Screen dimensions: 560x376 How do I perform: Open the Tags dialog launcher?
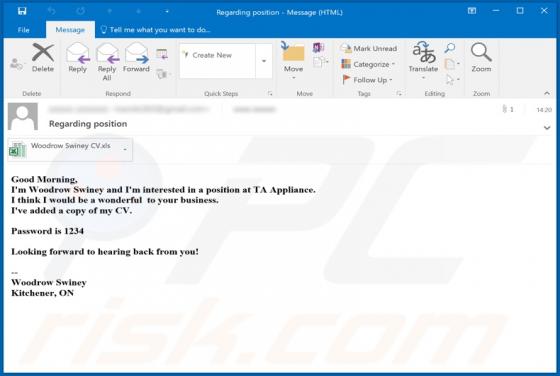(399, 94)
